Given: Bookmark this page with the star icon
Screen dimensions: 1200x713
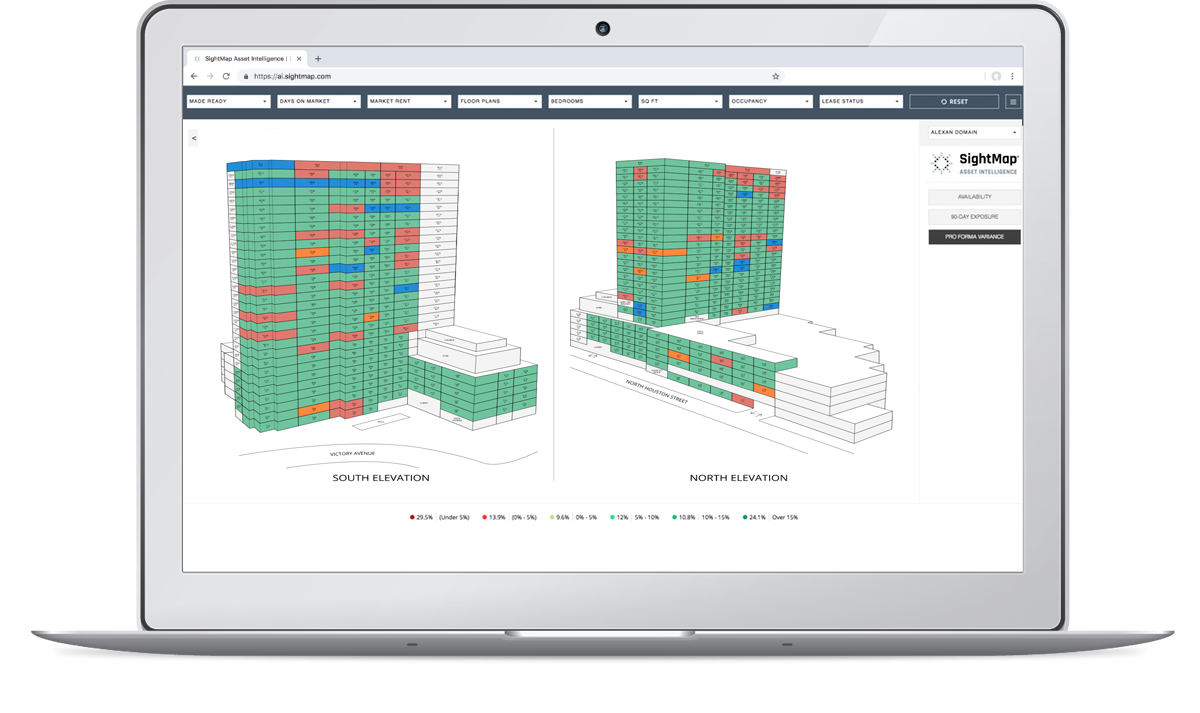Looking at the screenshot, I should (x=775, y=76).
